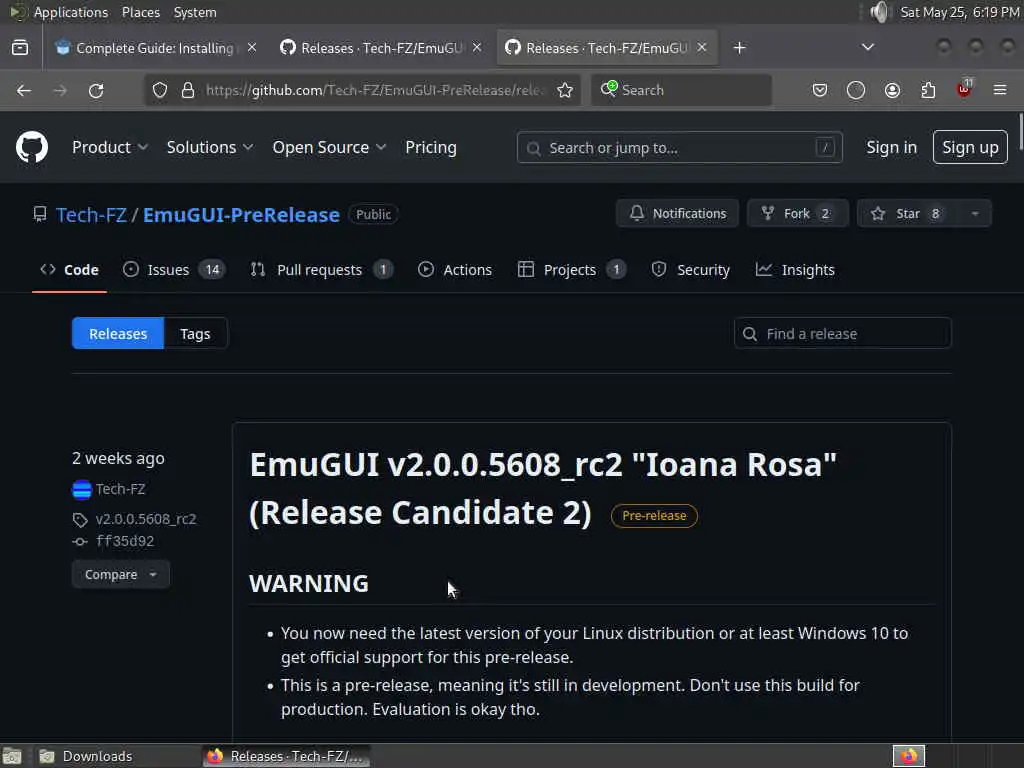Screen dimensions: 1024x768
Task: Click the Notifications button
Action: pos(677,214)
